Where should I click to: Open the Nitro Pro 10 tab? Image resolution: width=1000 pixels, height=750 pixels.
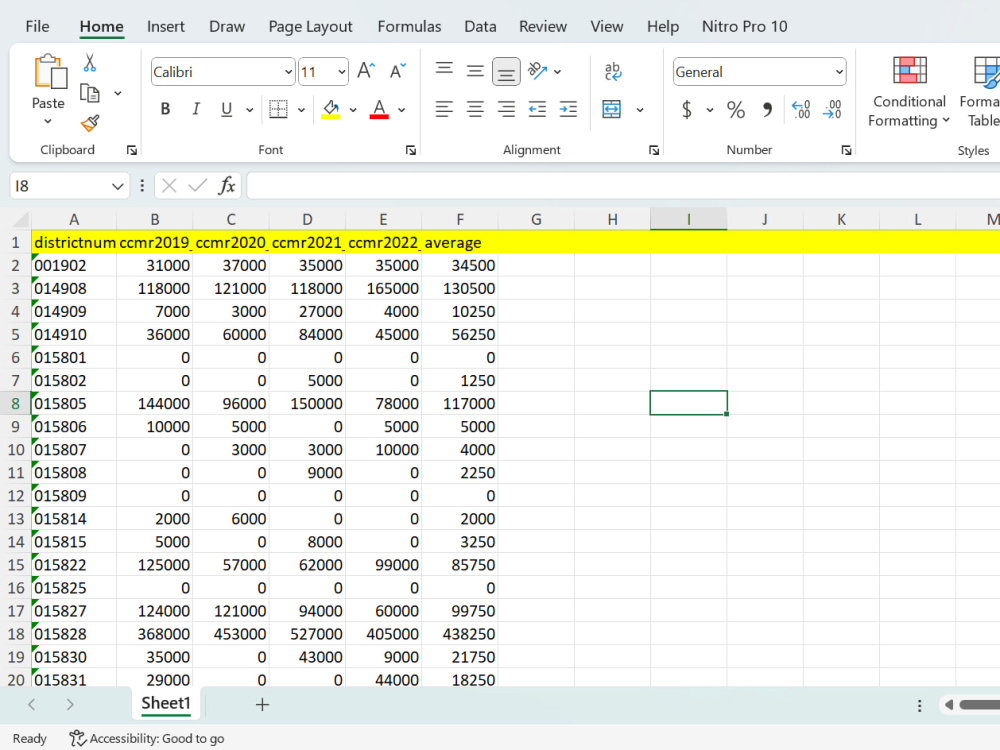744,27
